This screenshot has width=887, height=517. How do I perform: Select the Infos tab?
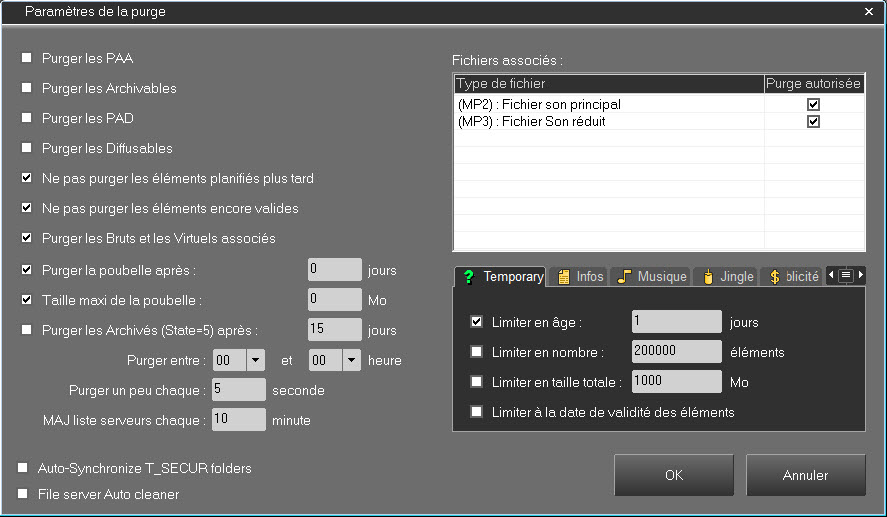[x=580, y=277]
